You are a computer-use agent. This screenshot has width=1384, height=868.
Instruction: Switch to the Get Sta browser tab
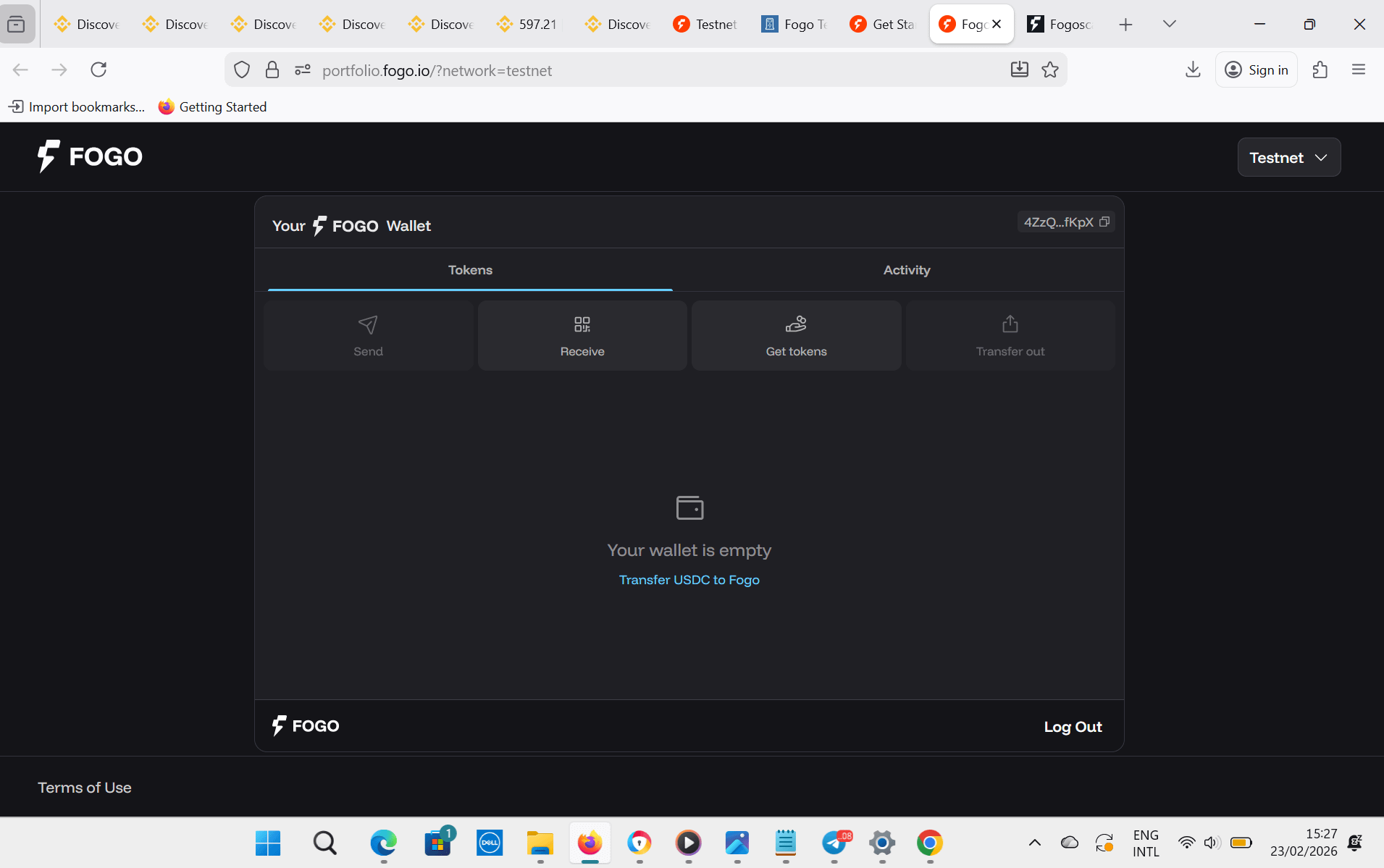(x=883, y=24)
